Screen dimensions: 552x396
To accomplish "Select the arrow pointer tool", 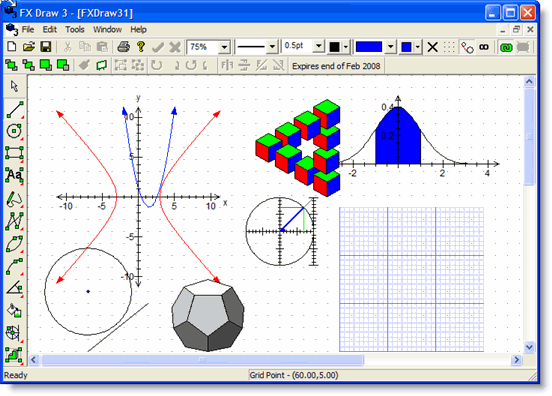I will [14, 86].
